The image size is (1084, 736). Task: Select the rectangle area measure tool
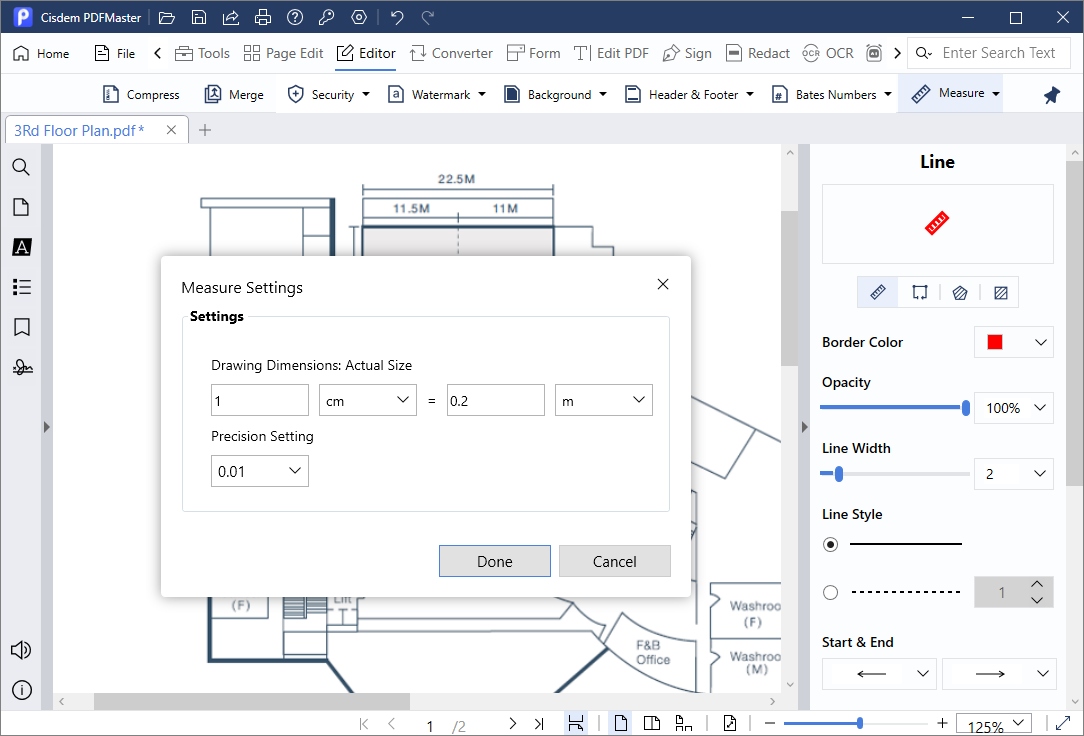(x=1000, y=293)
